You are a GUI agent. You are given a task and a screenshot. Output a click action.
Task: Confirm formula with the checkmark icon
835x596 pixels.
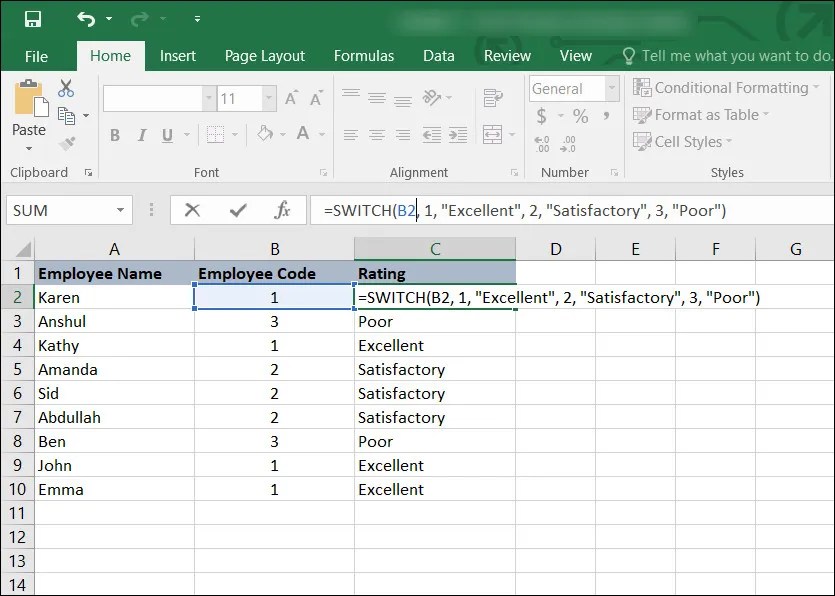coord(238,210)
